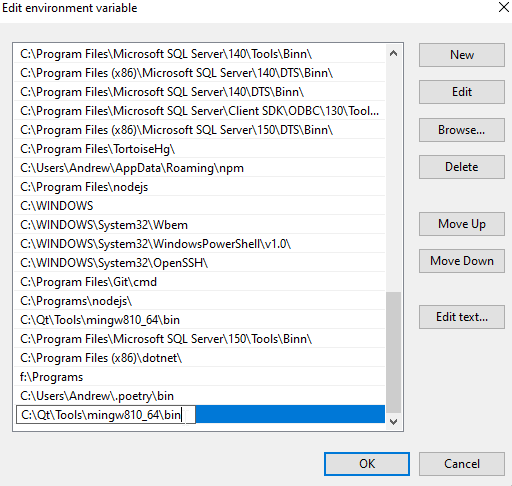Select the f:\Programs path entry
Viewport: 512px width, 486px height.
click(x=199, y=377)
